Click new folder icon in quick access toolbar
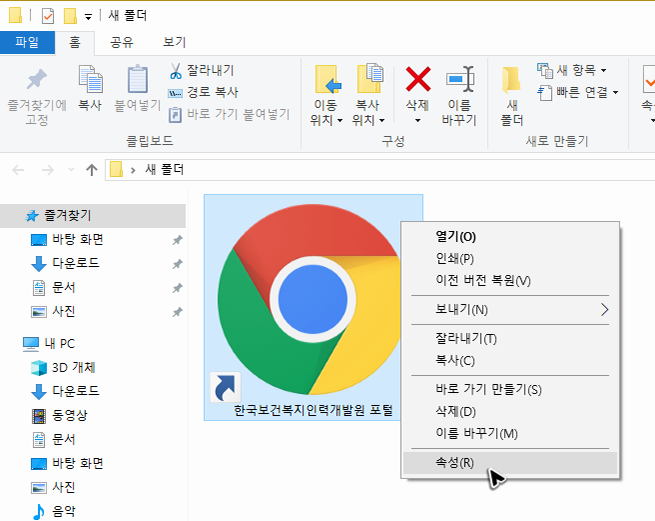The image size is (655, 521). coord(70,16)
